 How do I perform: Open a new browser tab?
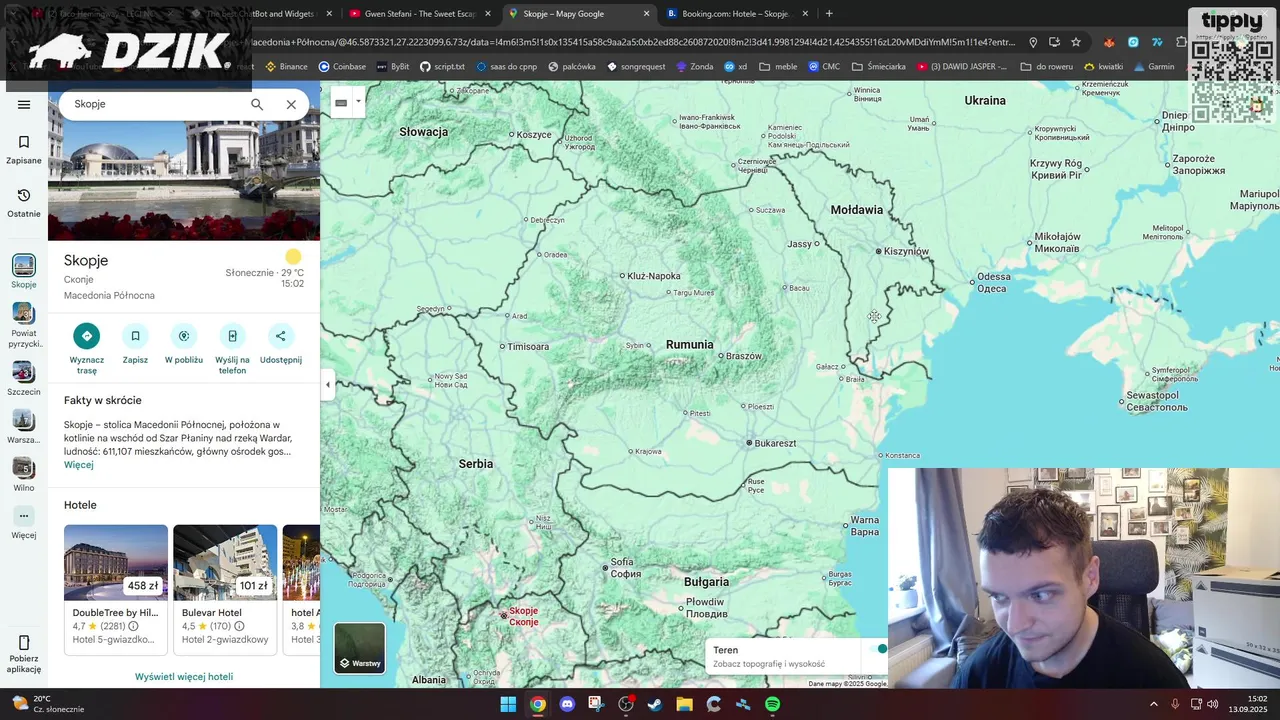coord(829,14)
